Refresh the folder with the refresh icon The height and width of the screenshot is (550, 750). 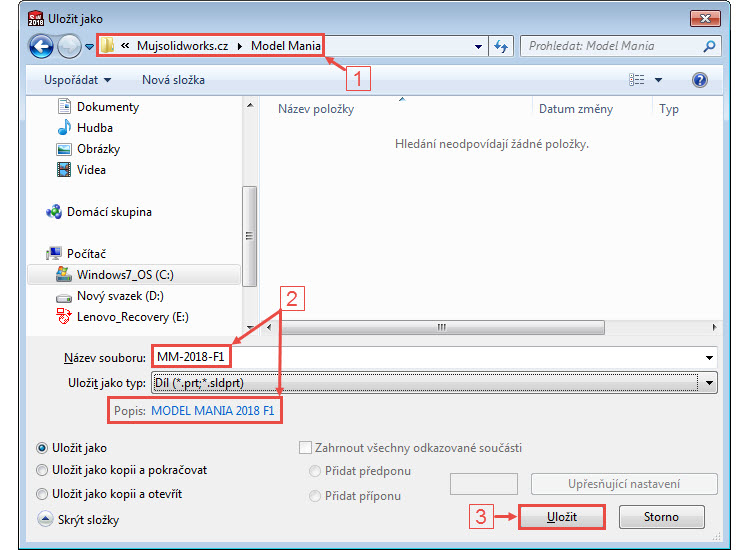pos(501,46)
